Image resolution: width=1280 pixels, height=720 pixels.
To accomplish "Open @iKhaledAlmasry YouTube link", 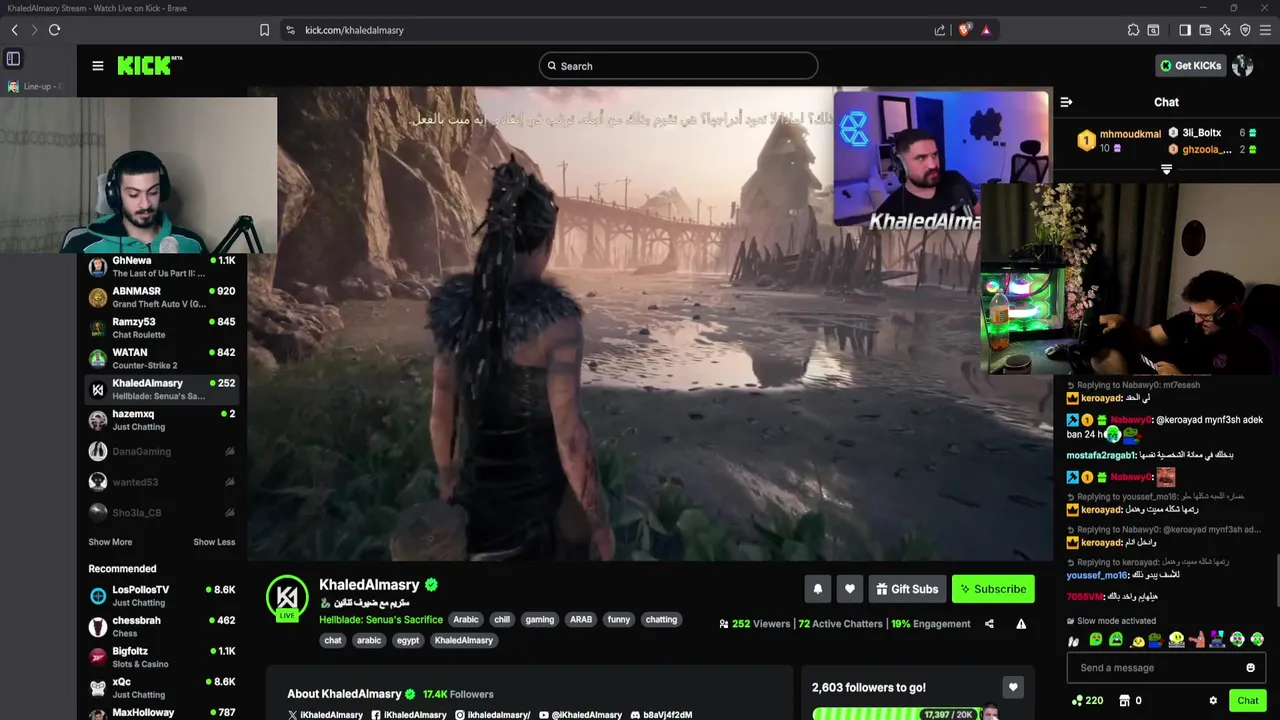I will point(580,715).
